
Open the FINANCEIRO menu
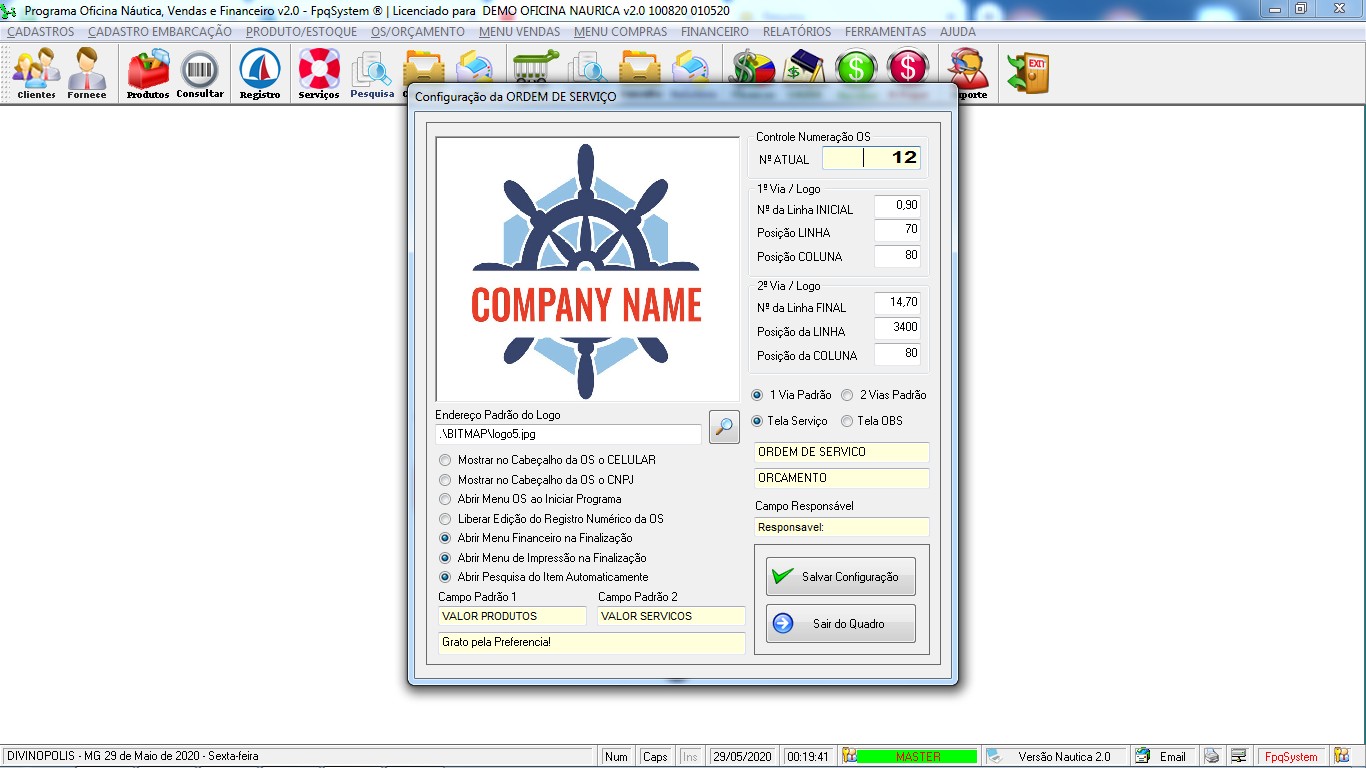[x=715, y=32]
